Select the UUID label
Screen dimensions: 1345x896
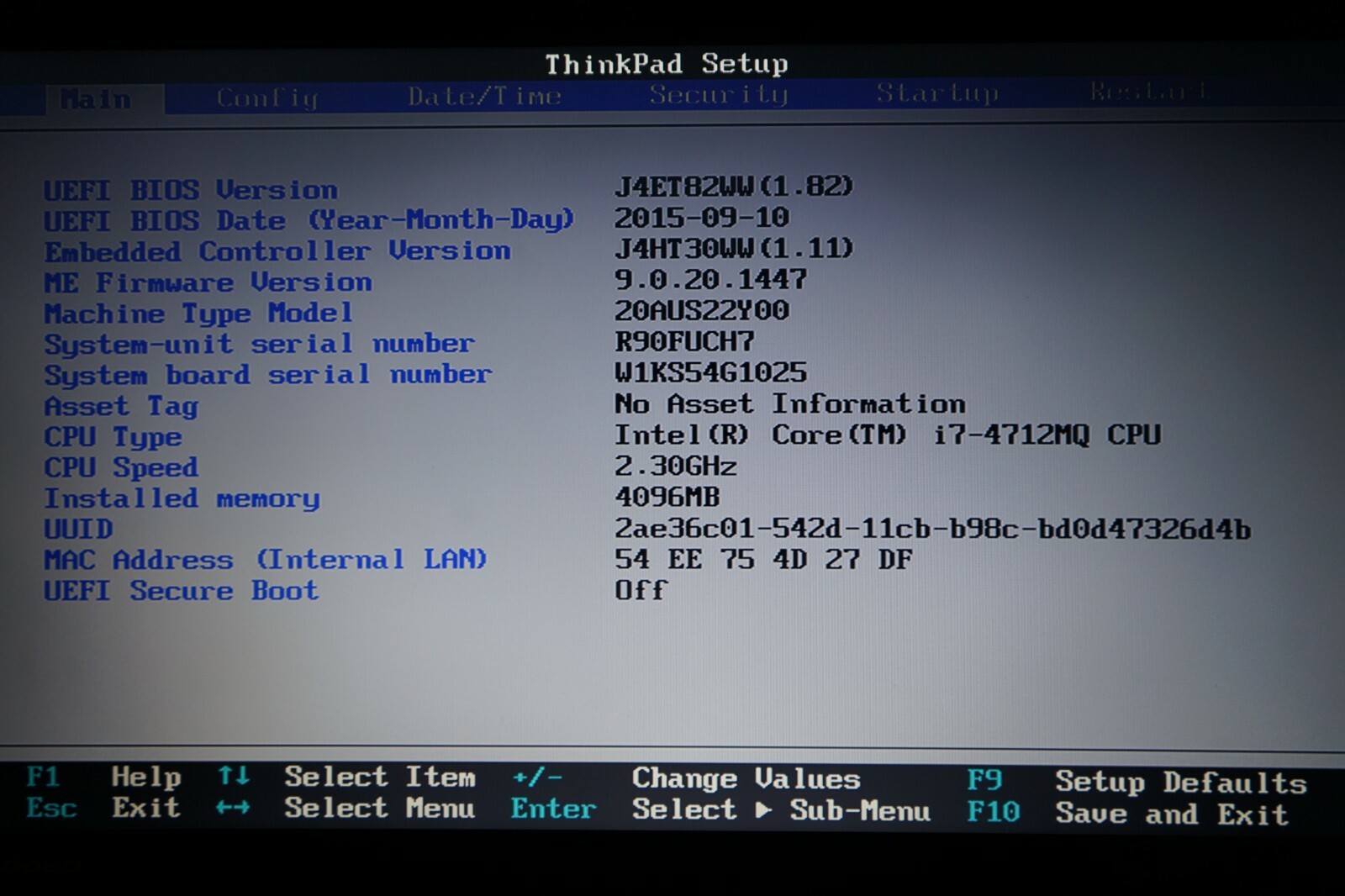tap(78, 530)
